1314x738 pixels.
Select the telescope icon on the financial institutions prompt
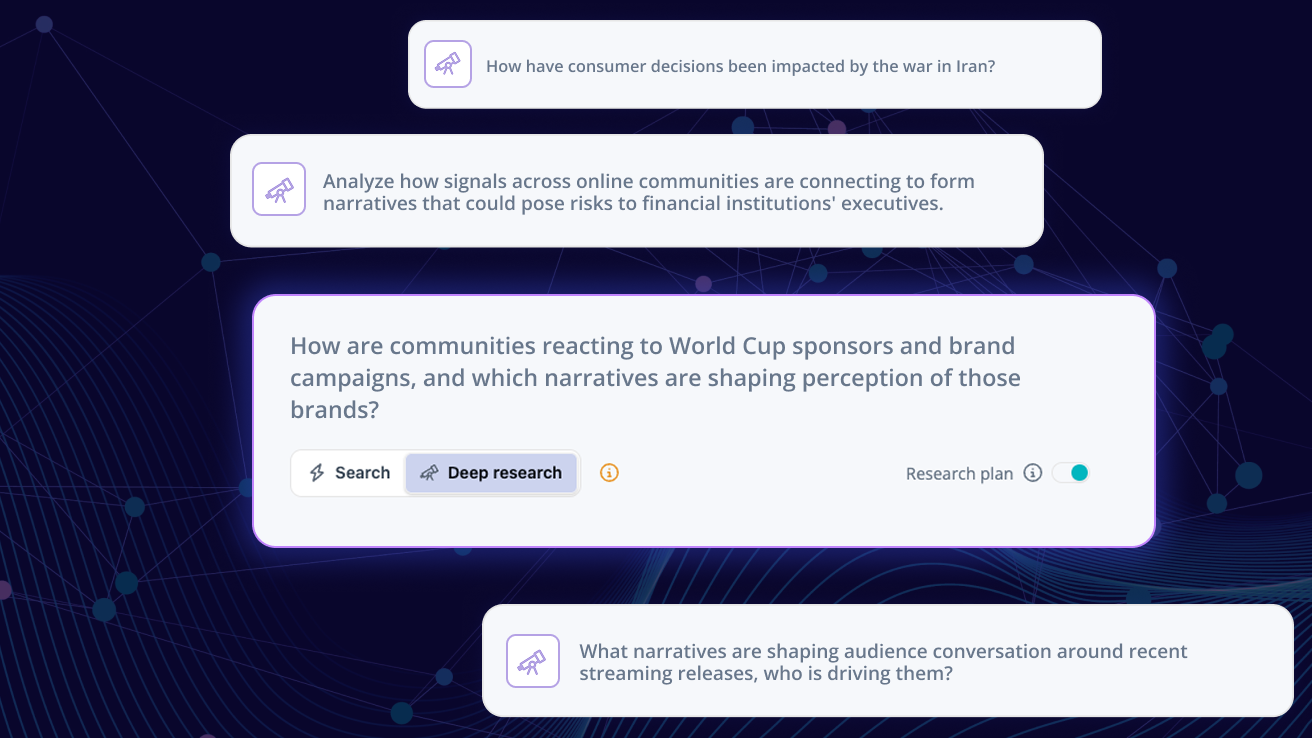coord(279,188)
